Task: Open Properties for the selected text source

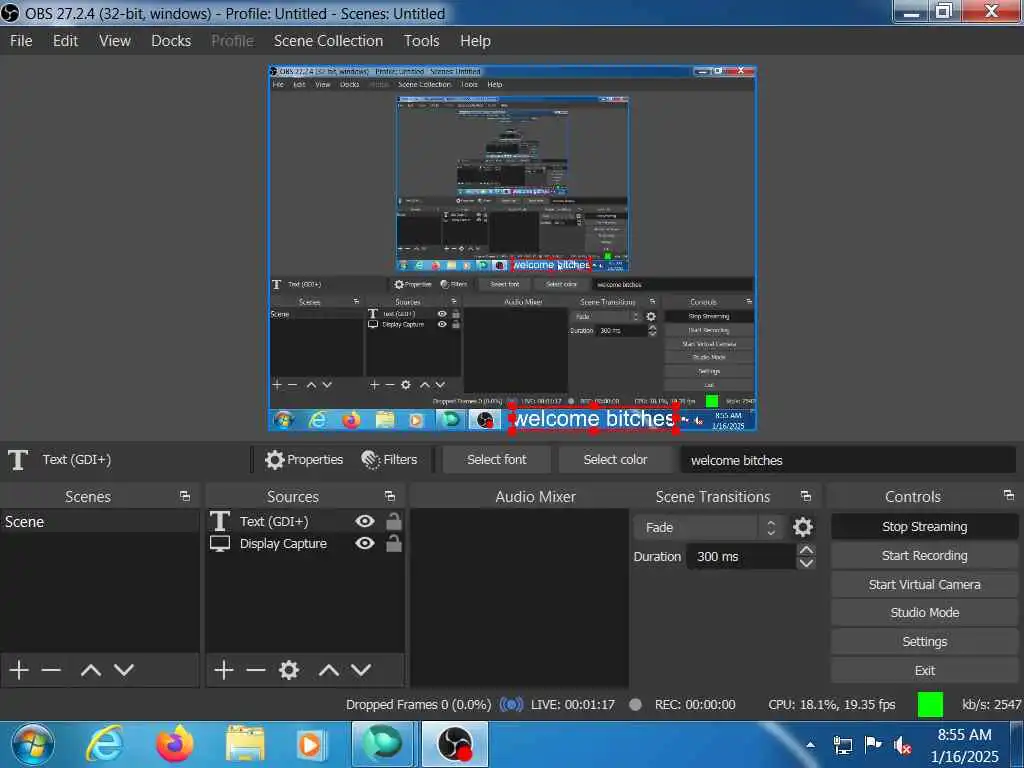Action: coord(304,460)
